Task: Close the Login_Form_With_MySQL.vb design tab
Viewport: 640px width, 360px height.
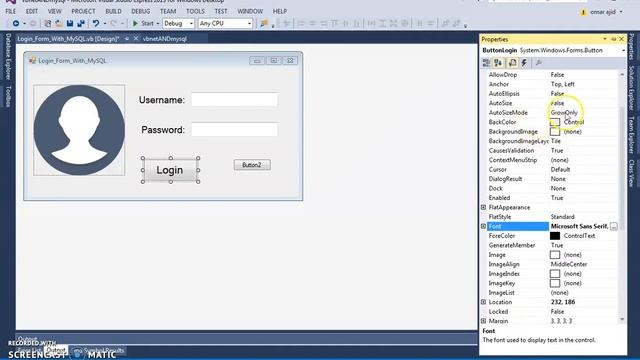Action: (x=136, y=39)
